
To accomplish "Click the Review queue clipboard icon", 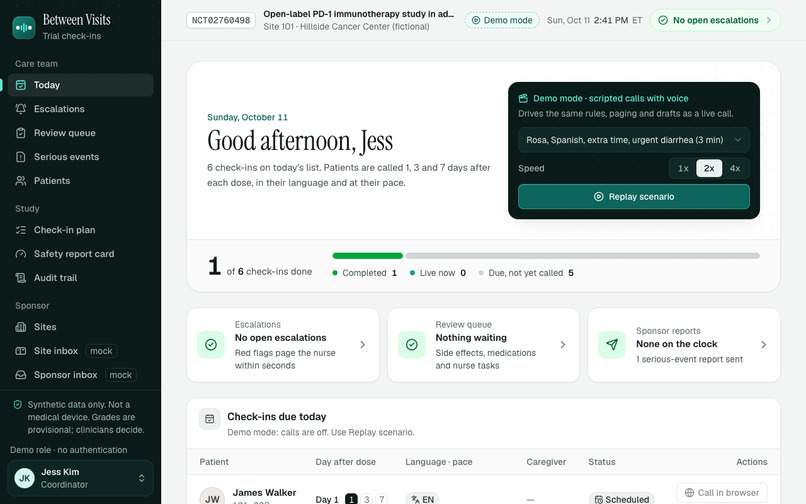I will 21,133.
